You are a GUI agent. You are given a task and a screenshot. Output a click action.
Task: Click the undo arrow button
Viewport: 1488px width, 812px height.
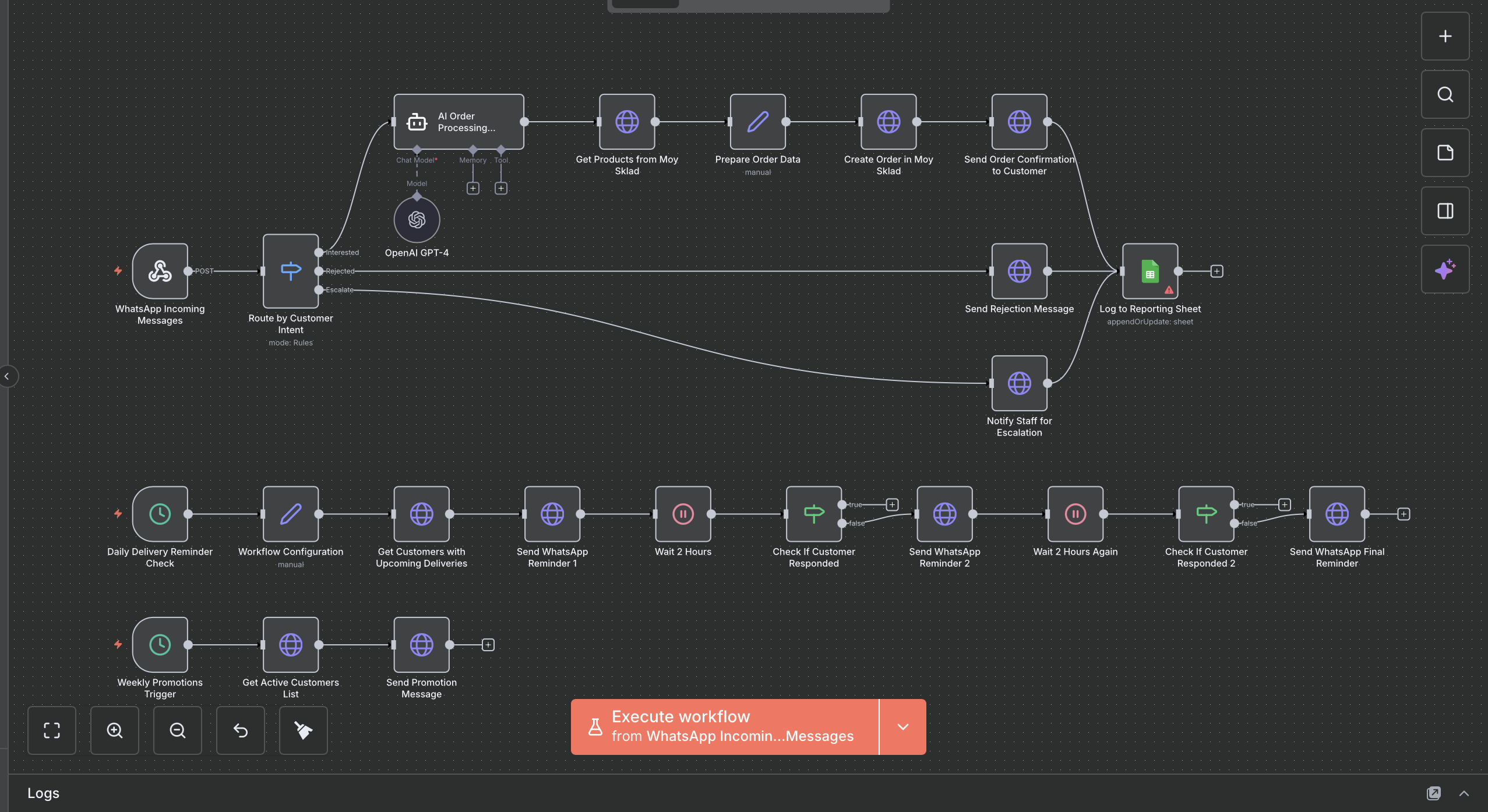pos(241,730)
